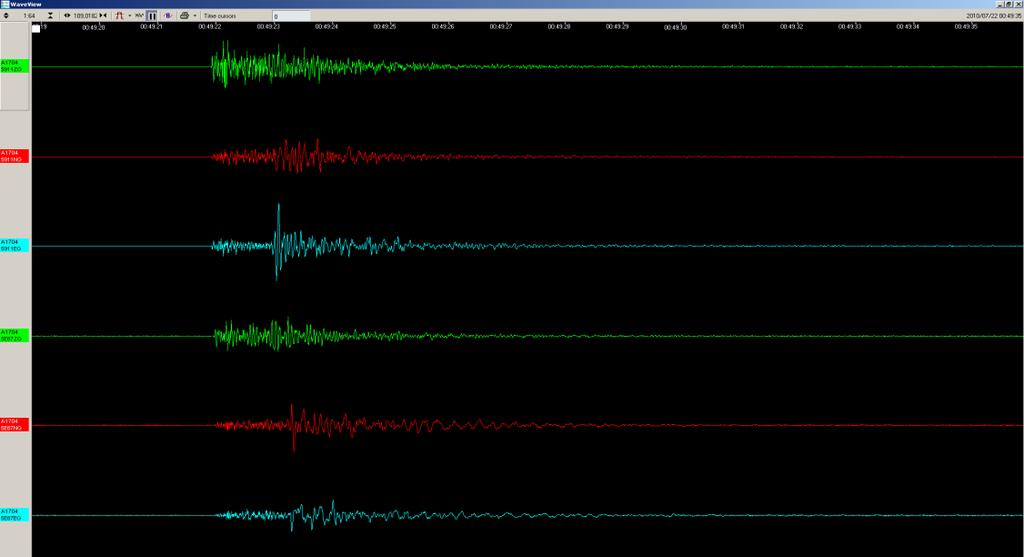Screen dimensions: 1024x557
Task: Click the small waveform filter icon
Action: point(139,16)
